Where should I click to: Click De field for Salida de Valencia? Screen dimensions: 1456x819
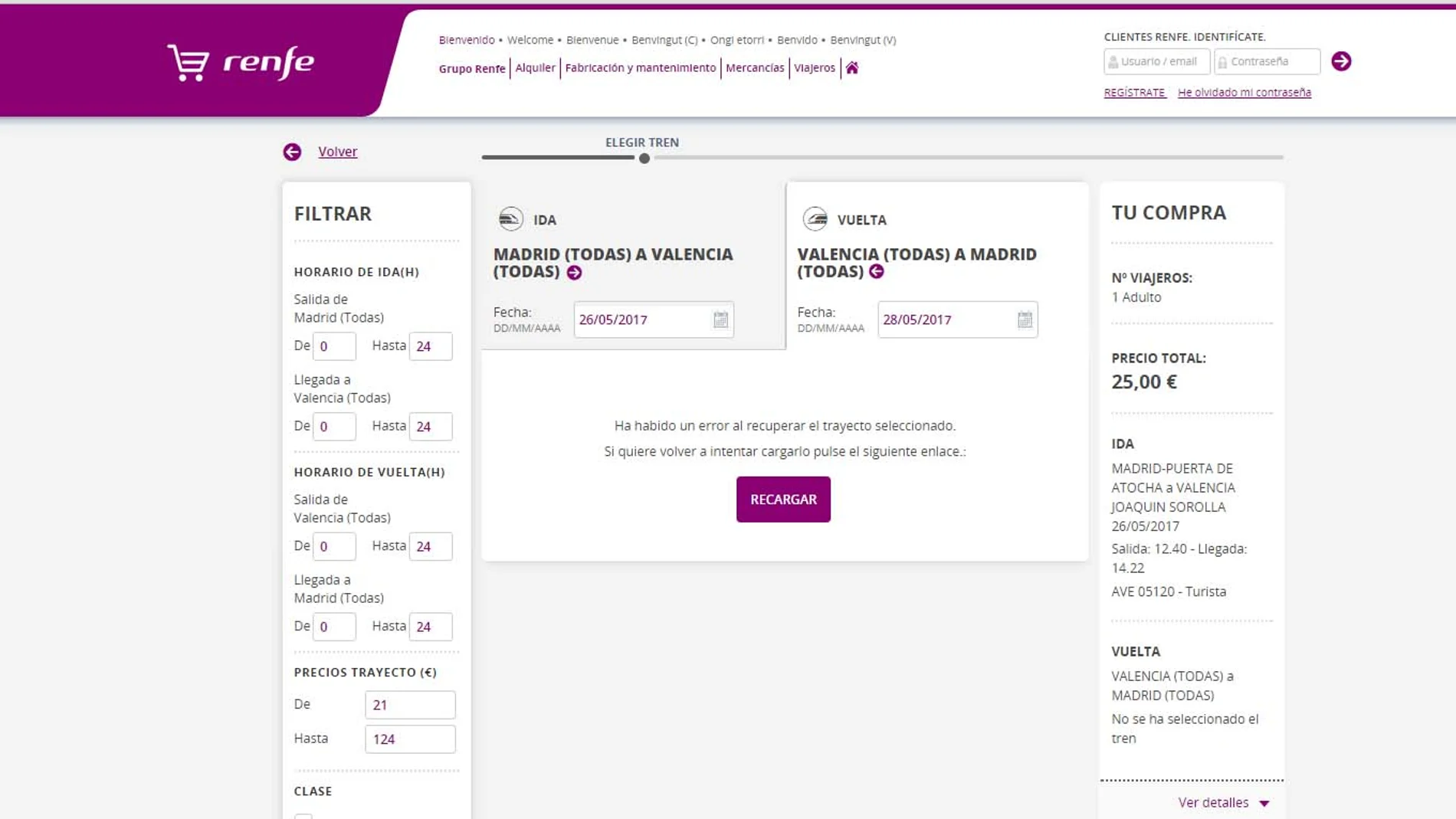(x=334, y=546)
